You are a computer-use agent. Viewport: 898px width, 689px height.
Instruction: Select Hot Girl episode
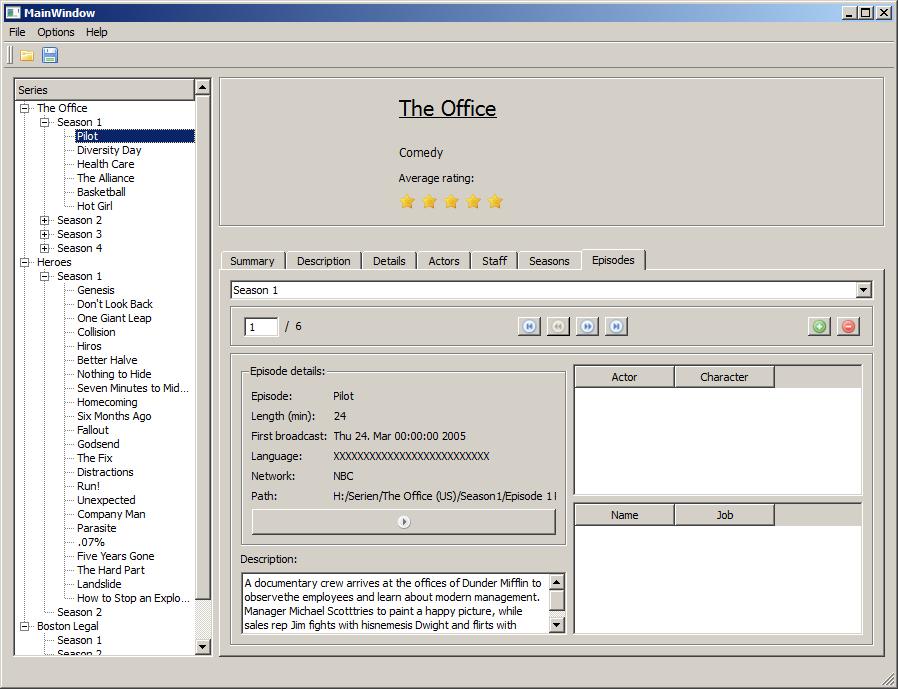[95, 206]
